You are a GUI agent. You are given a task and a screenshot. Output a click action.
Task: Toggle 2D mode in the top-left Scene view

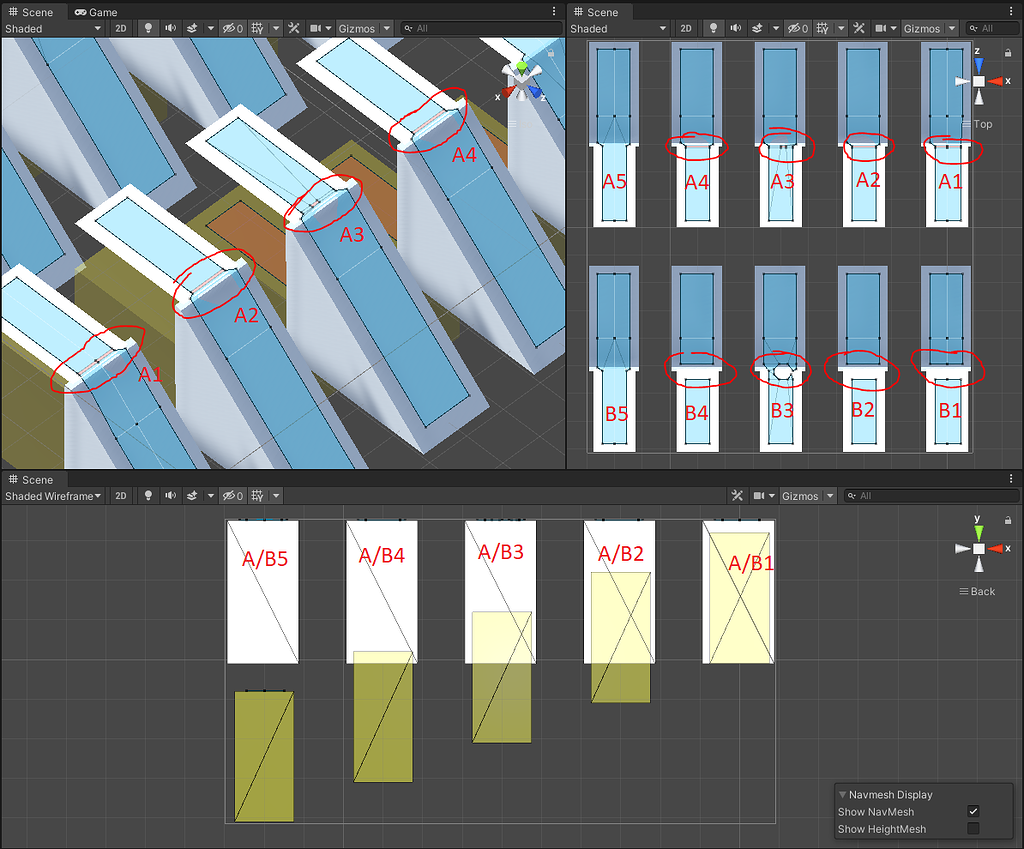120,28
